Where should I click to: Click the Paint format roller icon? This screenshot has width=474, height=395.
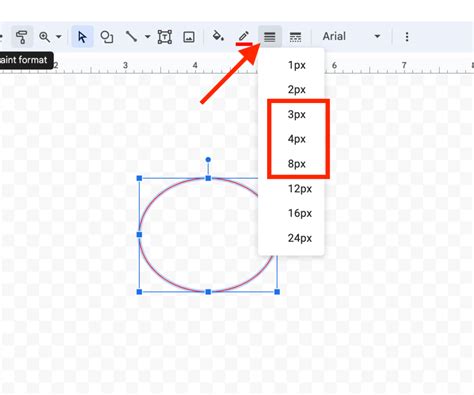tap(22, 37)
